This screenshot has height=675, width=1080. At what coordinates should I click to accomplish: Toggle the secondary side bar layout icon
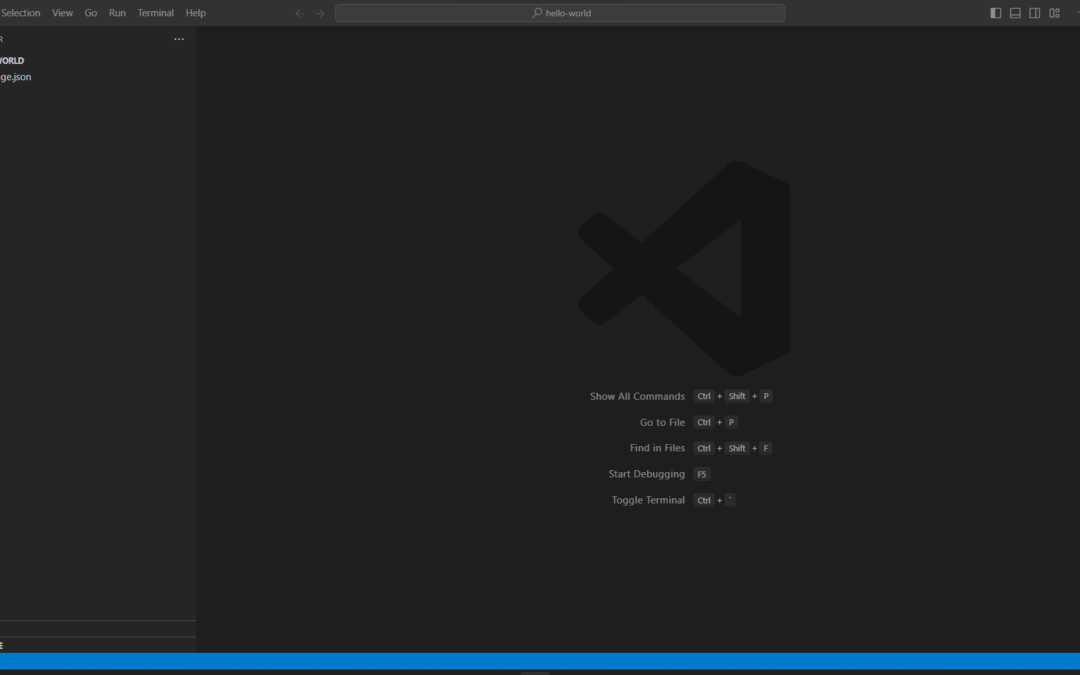1035,13
